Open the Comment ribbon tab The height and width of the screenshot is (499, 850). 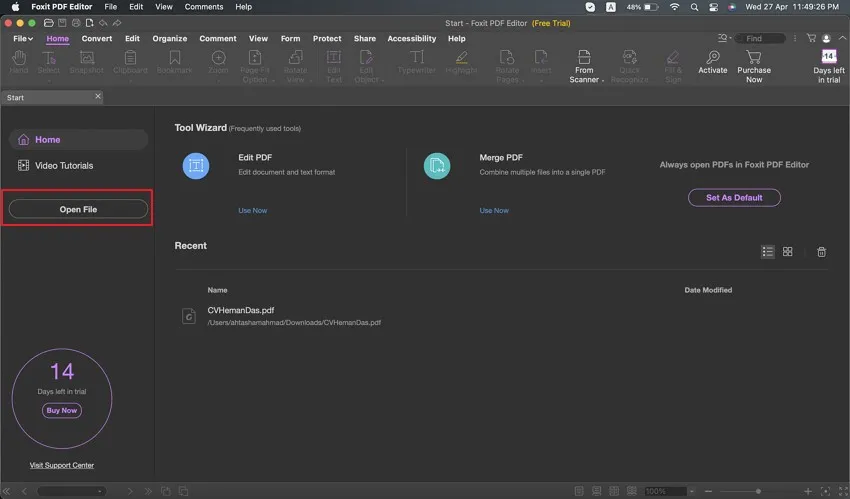click(218, 38)
